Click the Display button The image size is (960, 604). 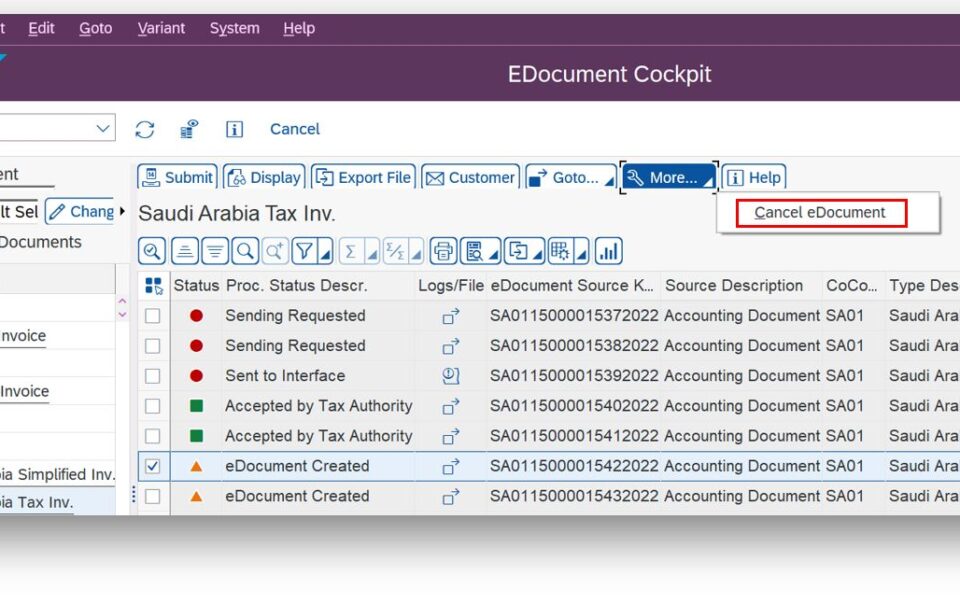pyautogui.click(x=264, y=177)
